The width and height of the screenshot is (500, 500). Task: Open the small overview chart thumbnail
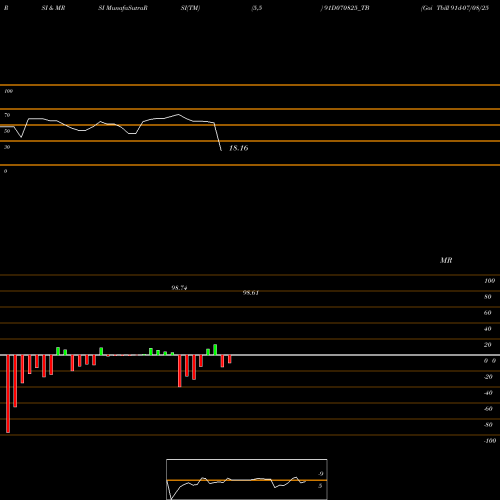click(247, 479)
